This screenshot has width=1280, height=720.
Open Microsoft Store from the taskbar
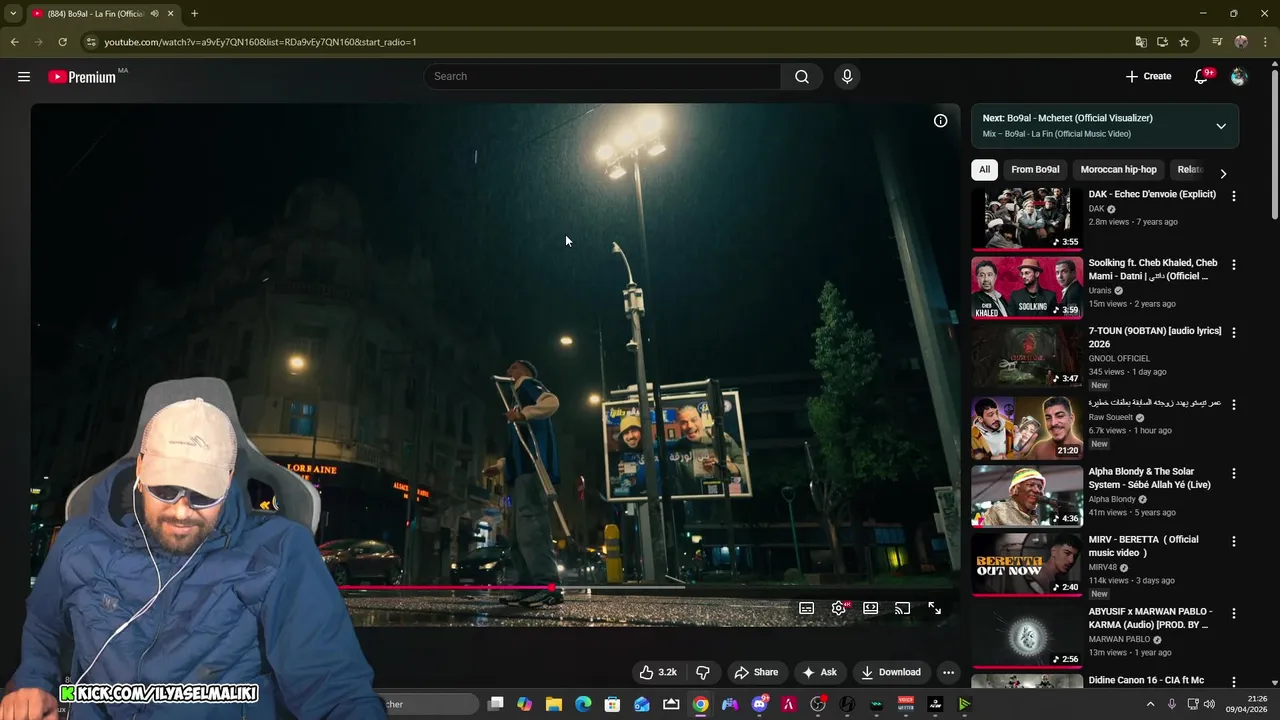click(612, 704)
